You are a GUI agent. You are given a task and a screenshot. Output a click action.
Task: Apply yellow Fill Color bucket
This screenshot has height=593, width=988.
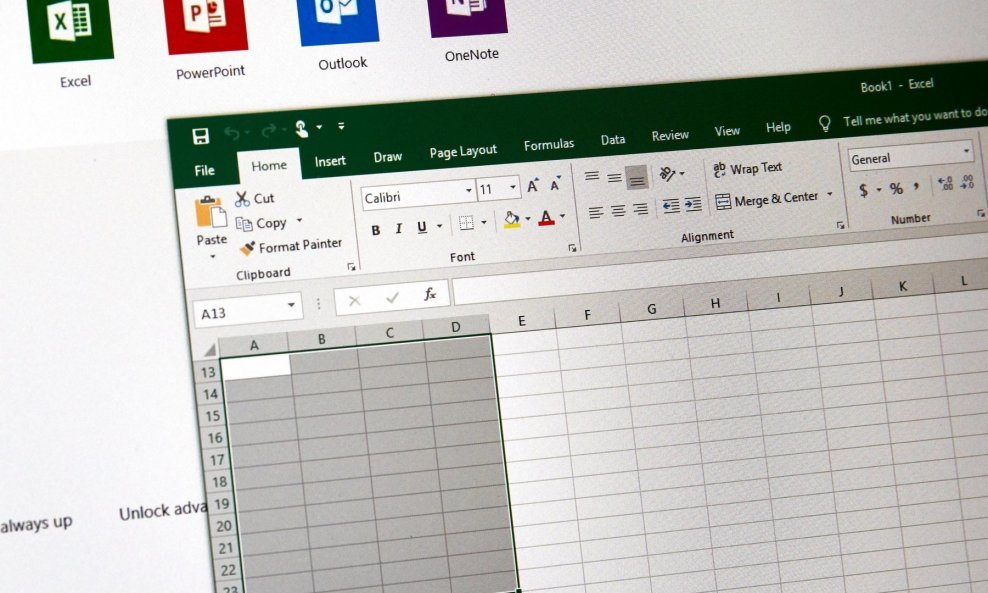pyautogui.click(x=512, y=220)
